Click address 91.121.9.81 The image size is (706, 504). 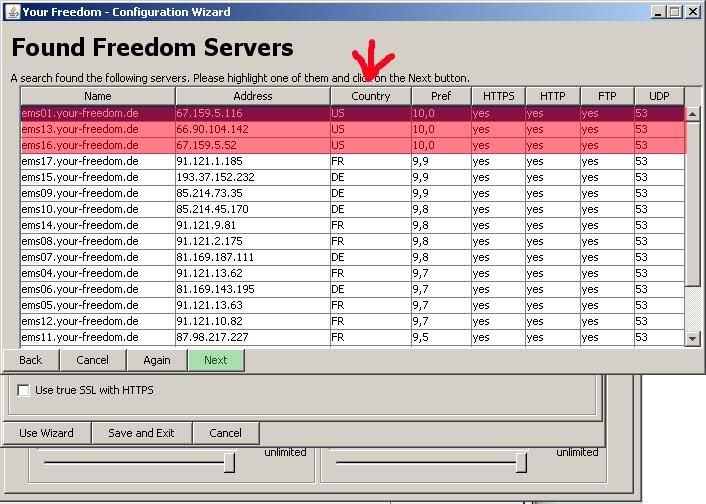(206, 225)
